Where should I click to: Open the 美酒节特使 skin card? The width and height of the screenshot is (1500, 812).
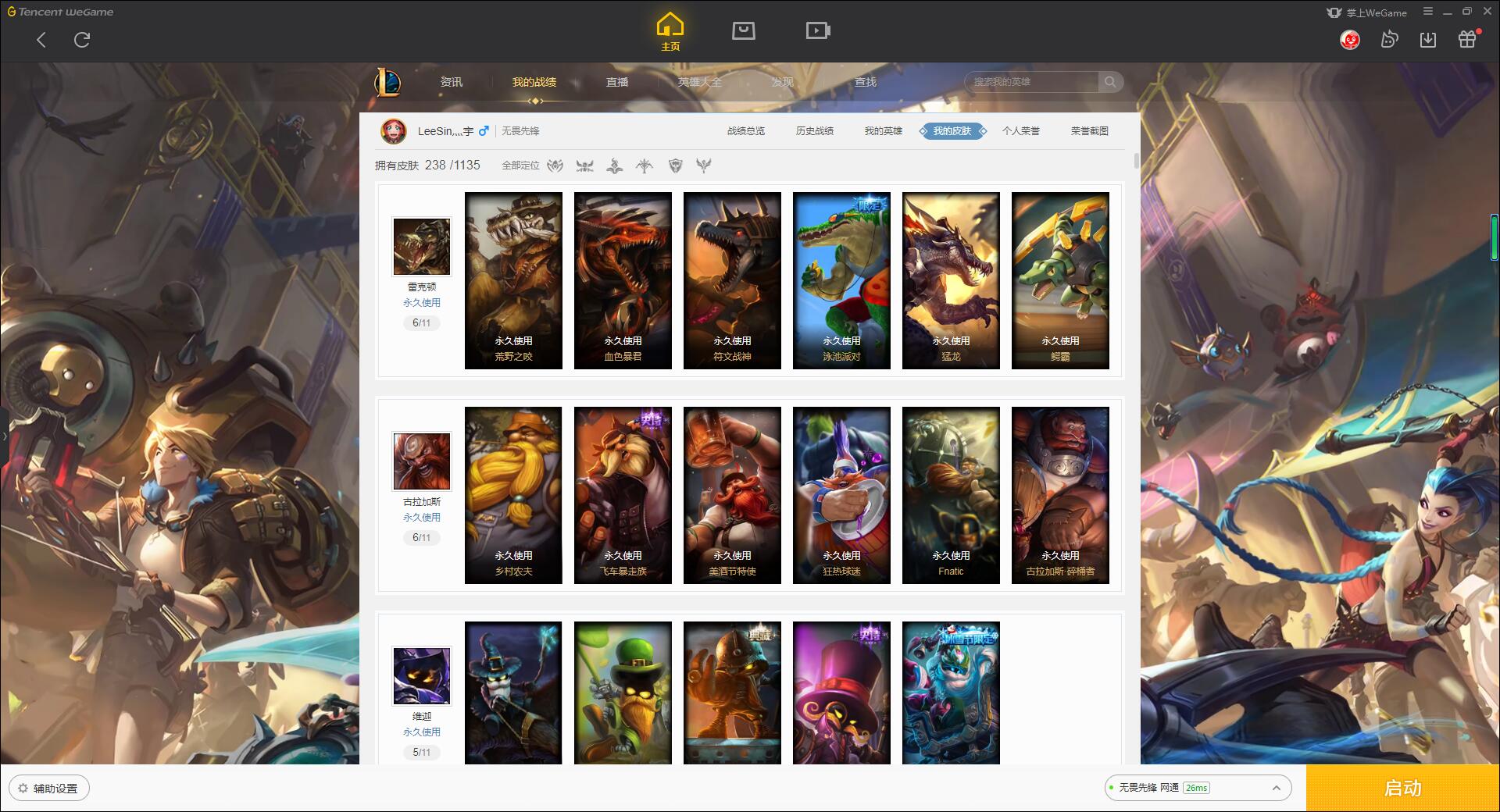(x=732, y=495)
